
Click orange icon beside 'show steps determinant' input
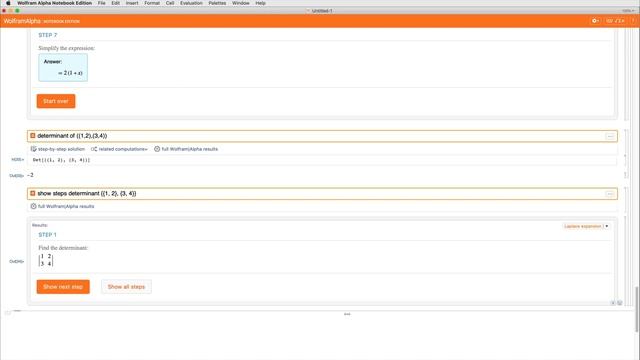(33, 193)
